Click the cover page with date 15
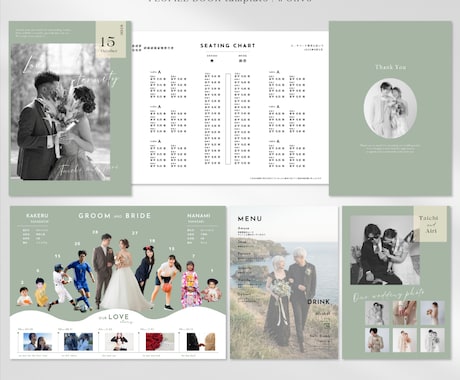This screenshot has width=460, height=380. (70, 108)
